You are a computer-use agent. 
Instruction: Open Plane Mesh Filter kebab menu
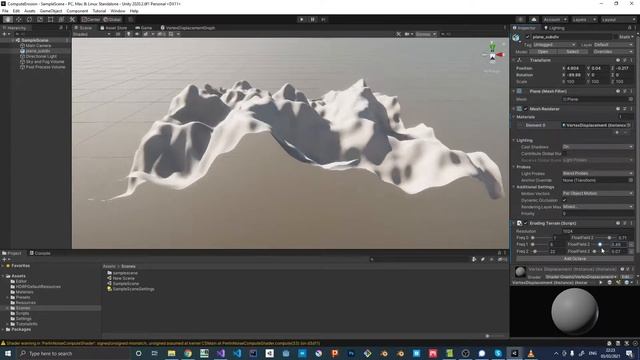631,91
